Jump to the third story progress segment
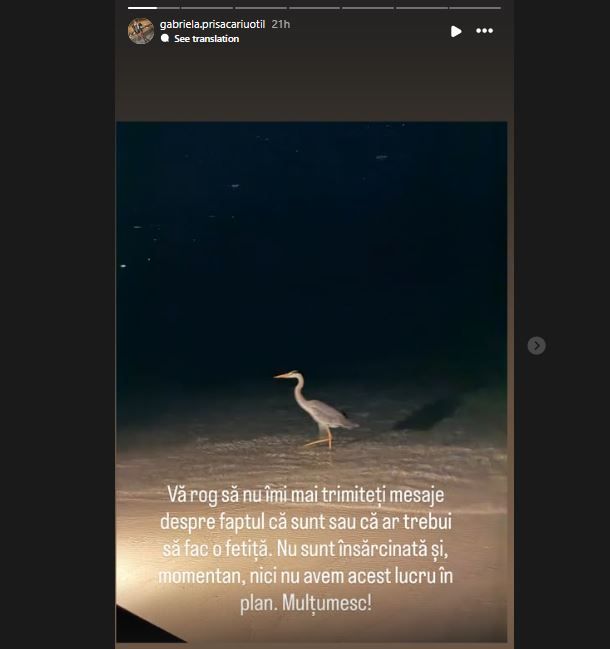 [261, 8]
